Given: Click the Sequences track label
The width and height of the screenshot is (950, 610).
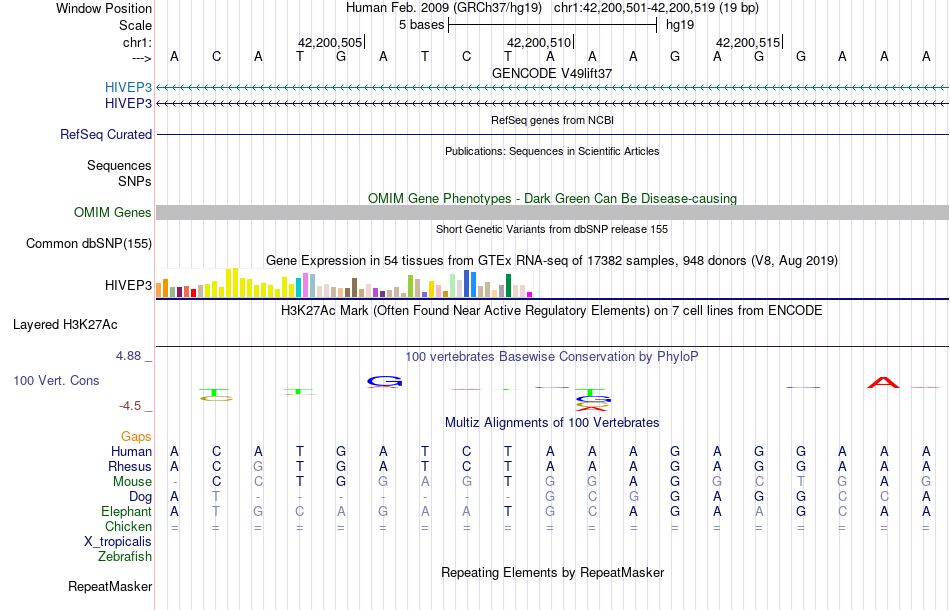Looking at the screenshot, I should click(x=119, y=165).
